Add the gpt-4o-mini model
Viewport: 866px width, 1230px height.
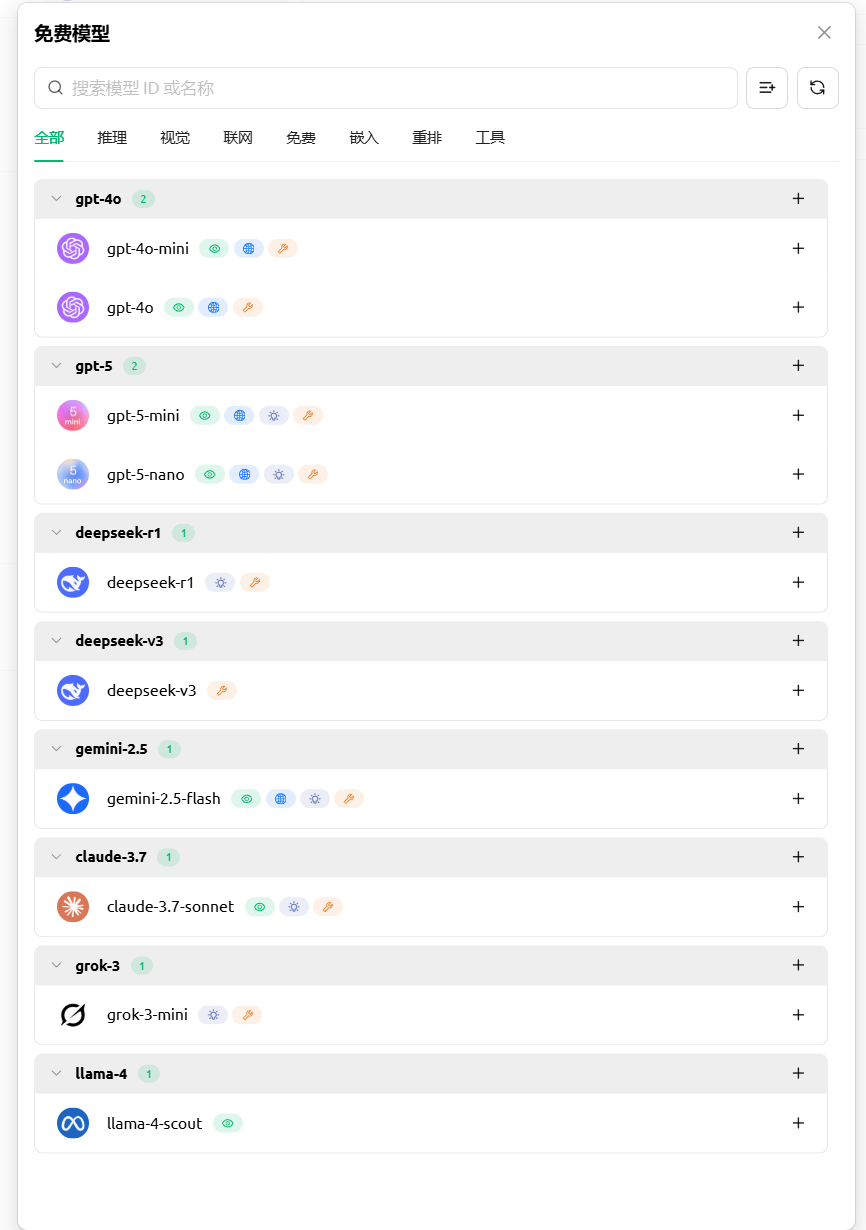[x=798, y=248]
